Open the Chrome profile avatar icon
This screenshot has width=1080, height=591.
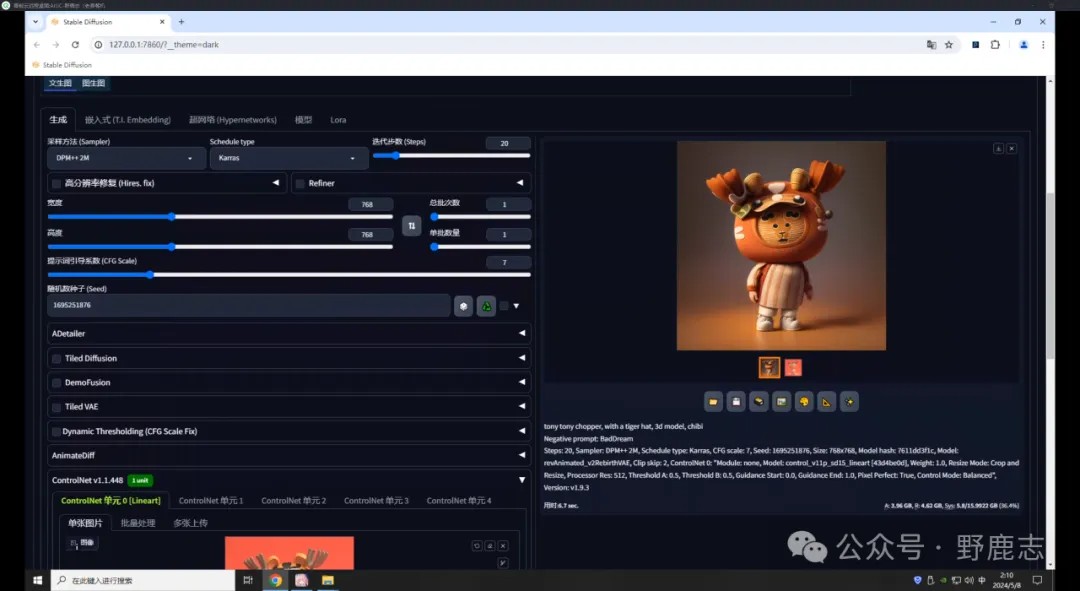[1024, 44]
